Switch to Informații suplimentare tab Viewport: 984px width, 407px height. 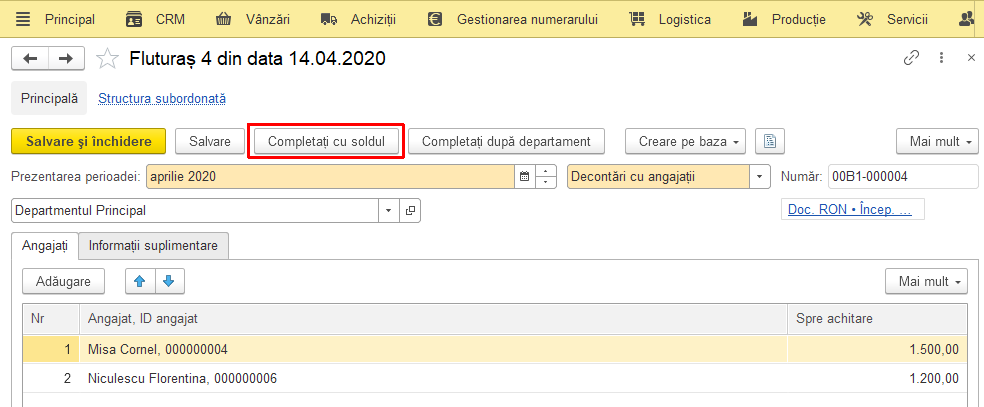pyautogui.click(x=153, y=246)
